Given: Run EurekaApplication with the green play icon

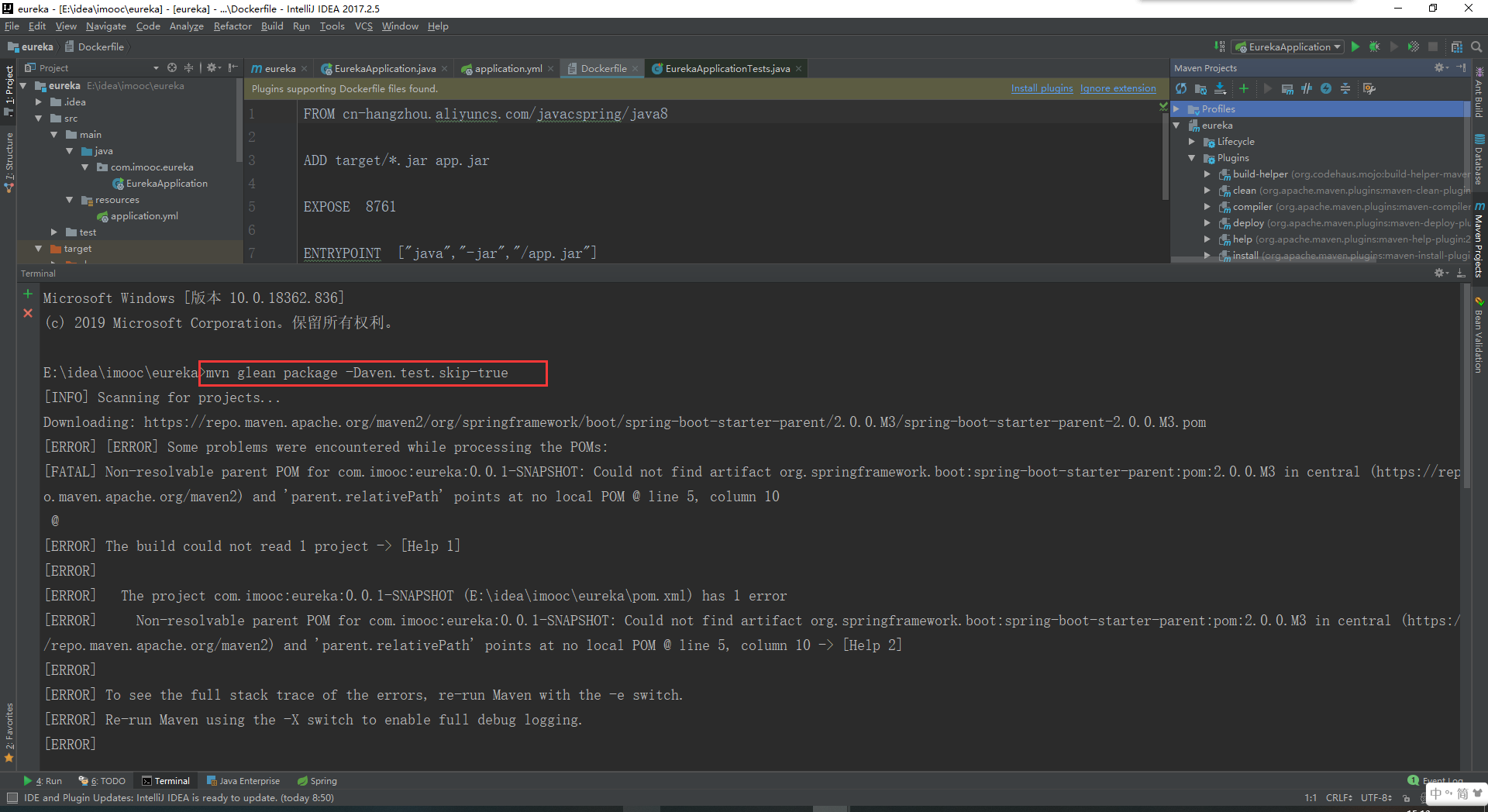Looking at the screenshot, I should pos(1355,46).
